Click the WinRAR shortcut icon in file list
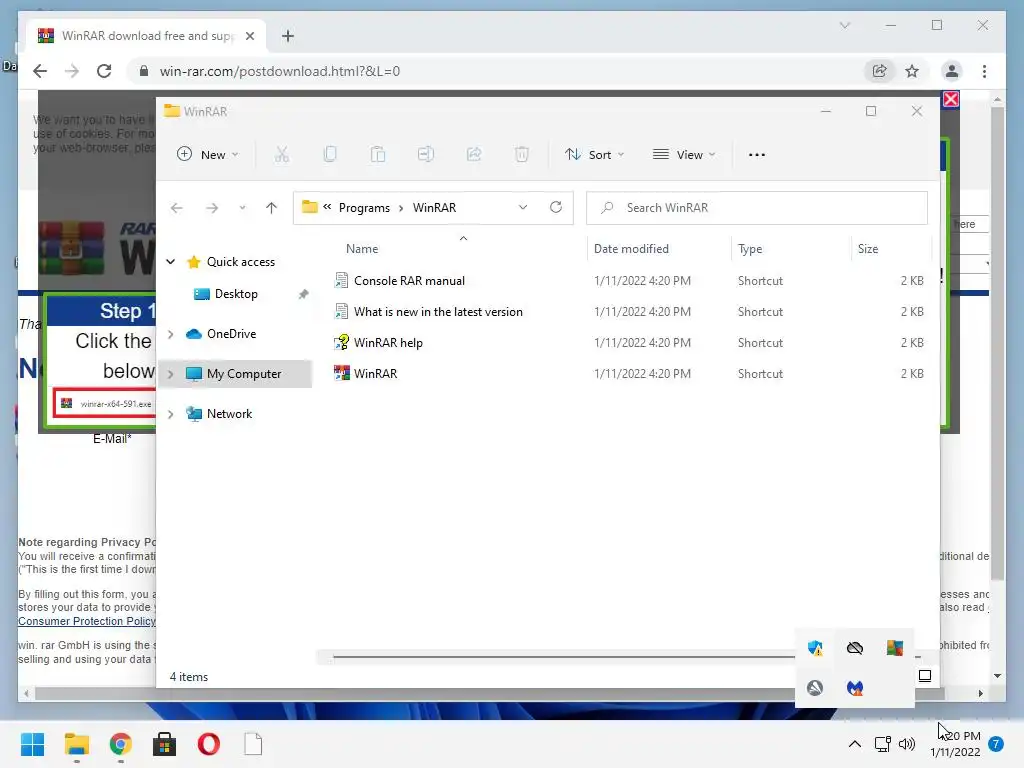Viewport: 1024px width, 768px height. [342, 373]
